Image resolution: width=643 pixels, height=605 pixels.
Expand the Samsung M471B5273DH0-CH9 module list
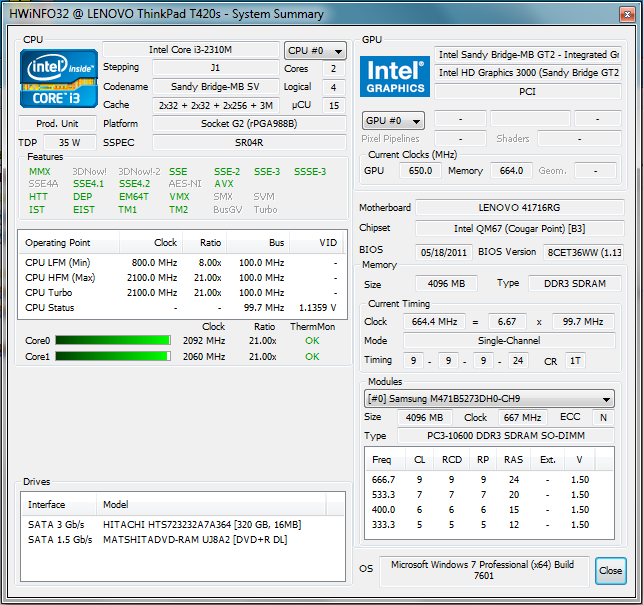(x=489, y=399)
